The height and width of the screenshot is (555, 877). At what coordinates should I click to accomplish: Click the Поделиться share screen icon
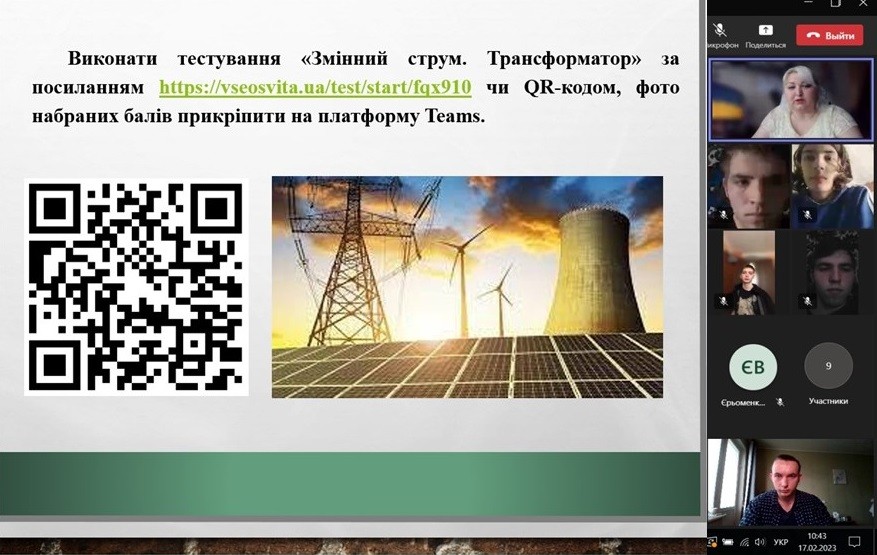765,33
